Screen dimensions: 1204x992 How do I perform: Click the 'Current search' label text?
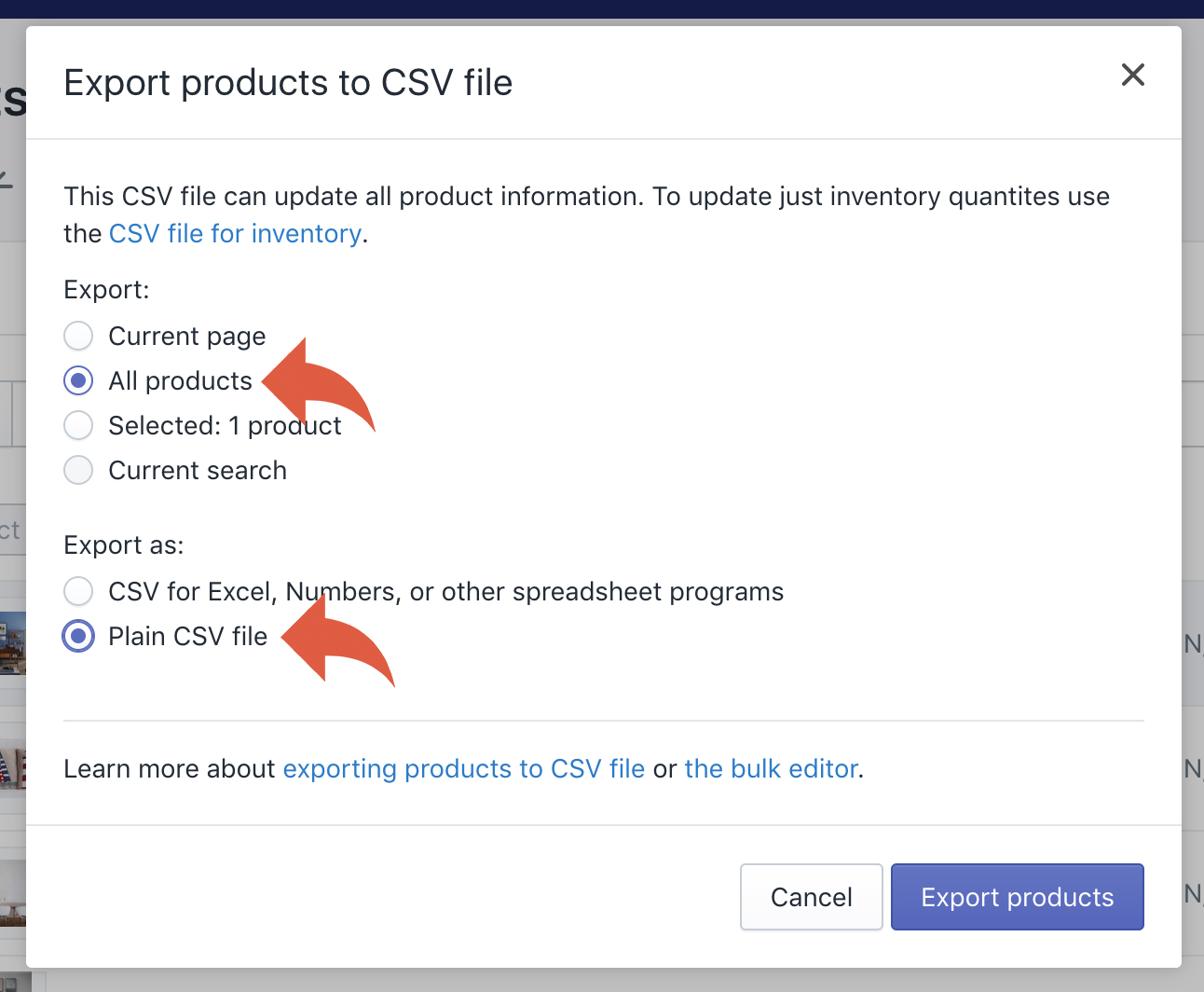(198, 470)
